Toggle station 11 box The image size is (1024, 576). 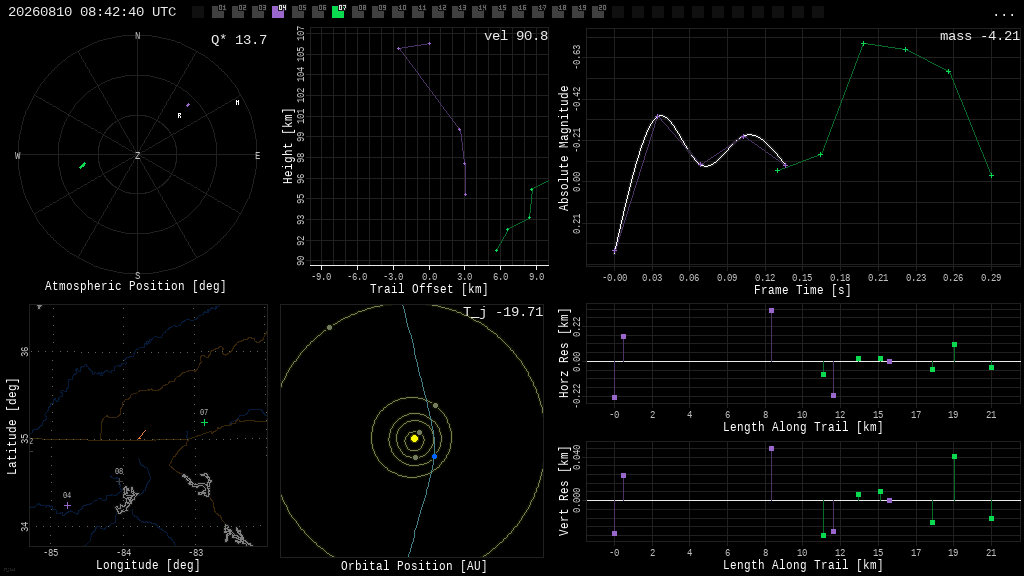coord(417,12)
